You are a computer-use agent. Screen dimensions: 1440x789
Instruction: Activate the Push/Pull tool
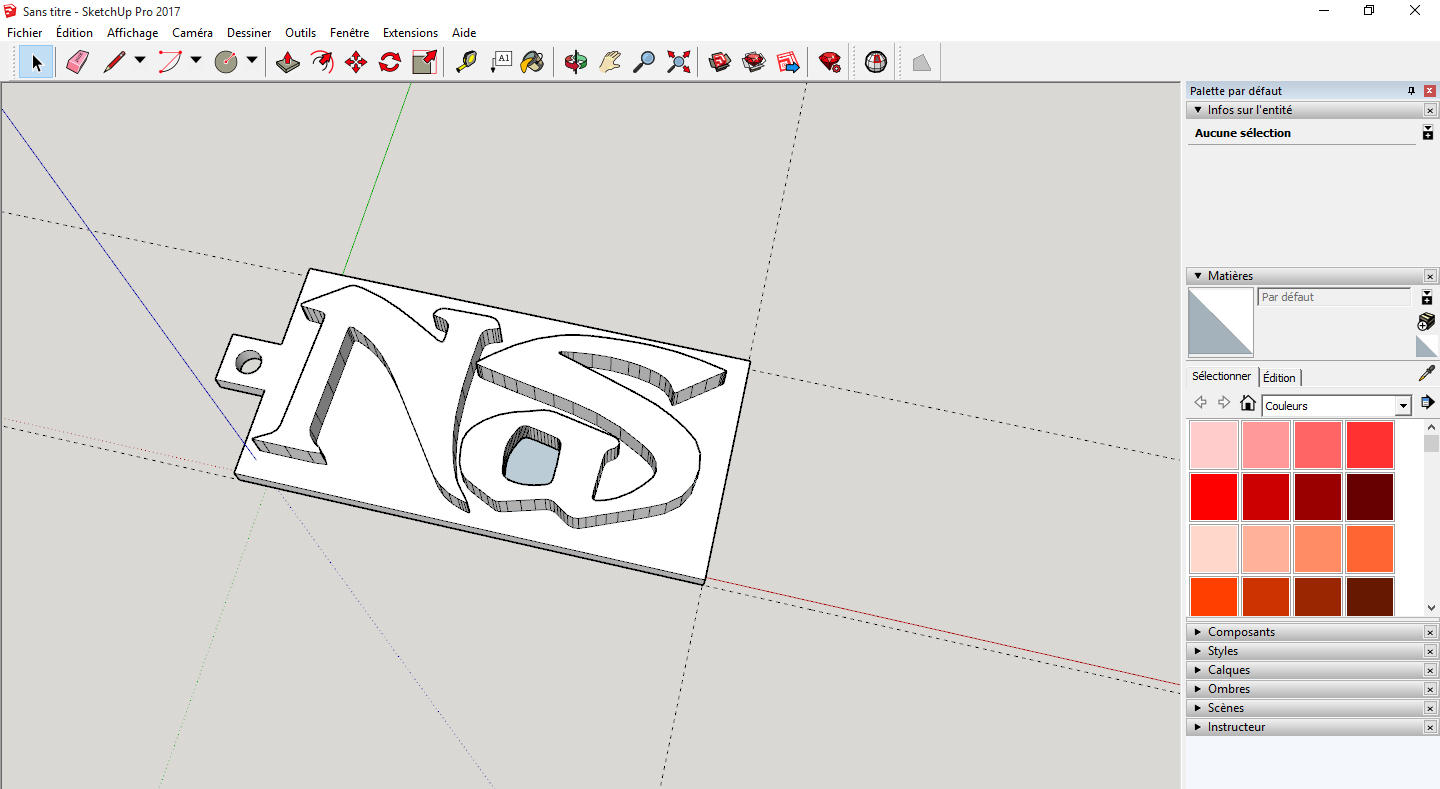tap(288, 62)
